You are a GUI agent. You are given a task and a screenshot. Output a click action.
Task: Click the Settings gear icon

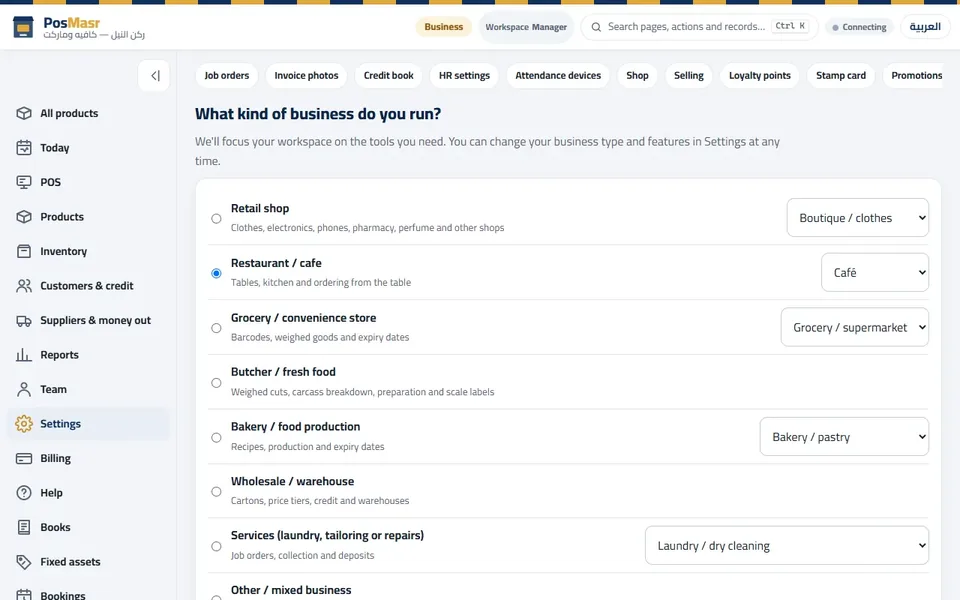click(x=24, y=424)
